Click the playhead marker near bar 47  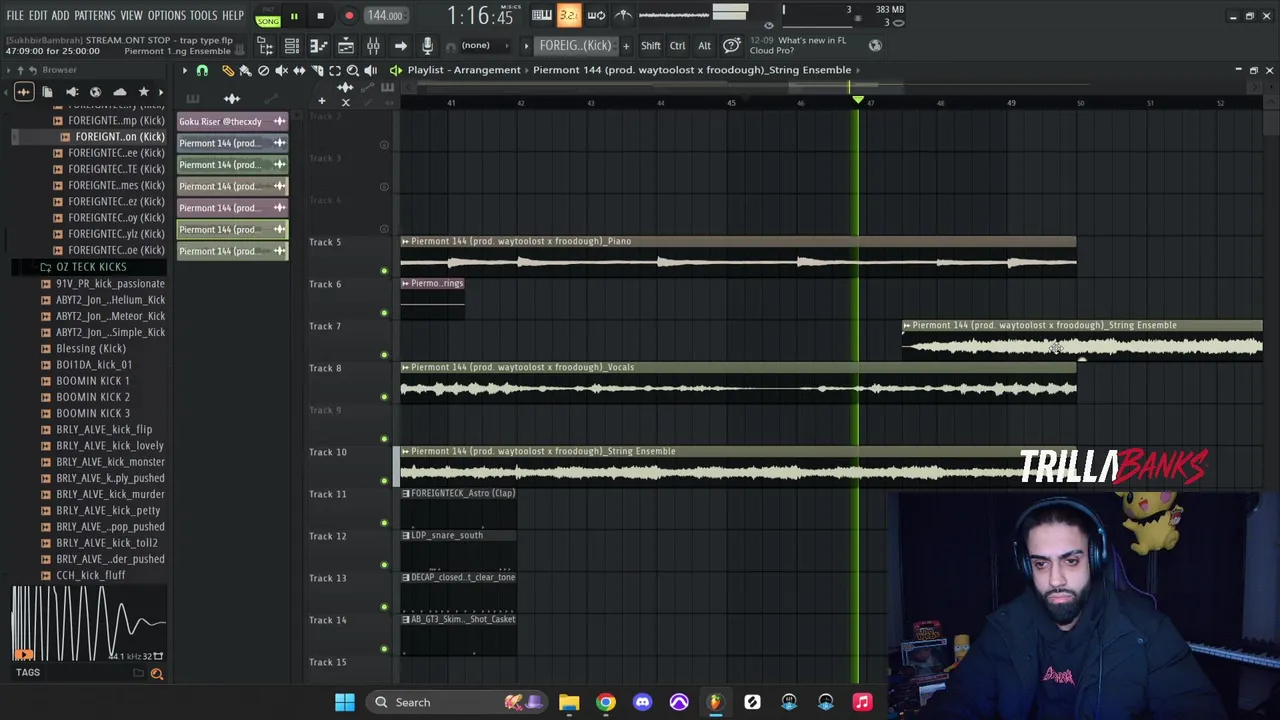click(857, 100)
